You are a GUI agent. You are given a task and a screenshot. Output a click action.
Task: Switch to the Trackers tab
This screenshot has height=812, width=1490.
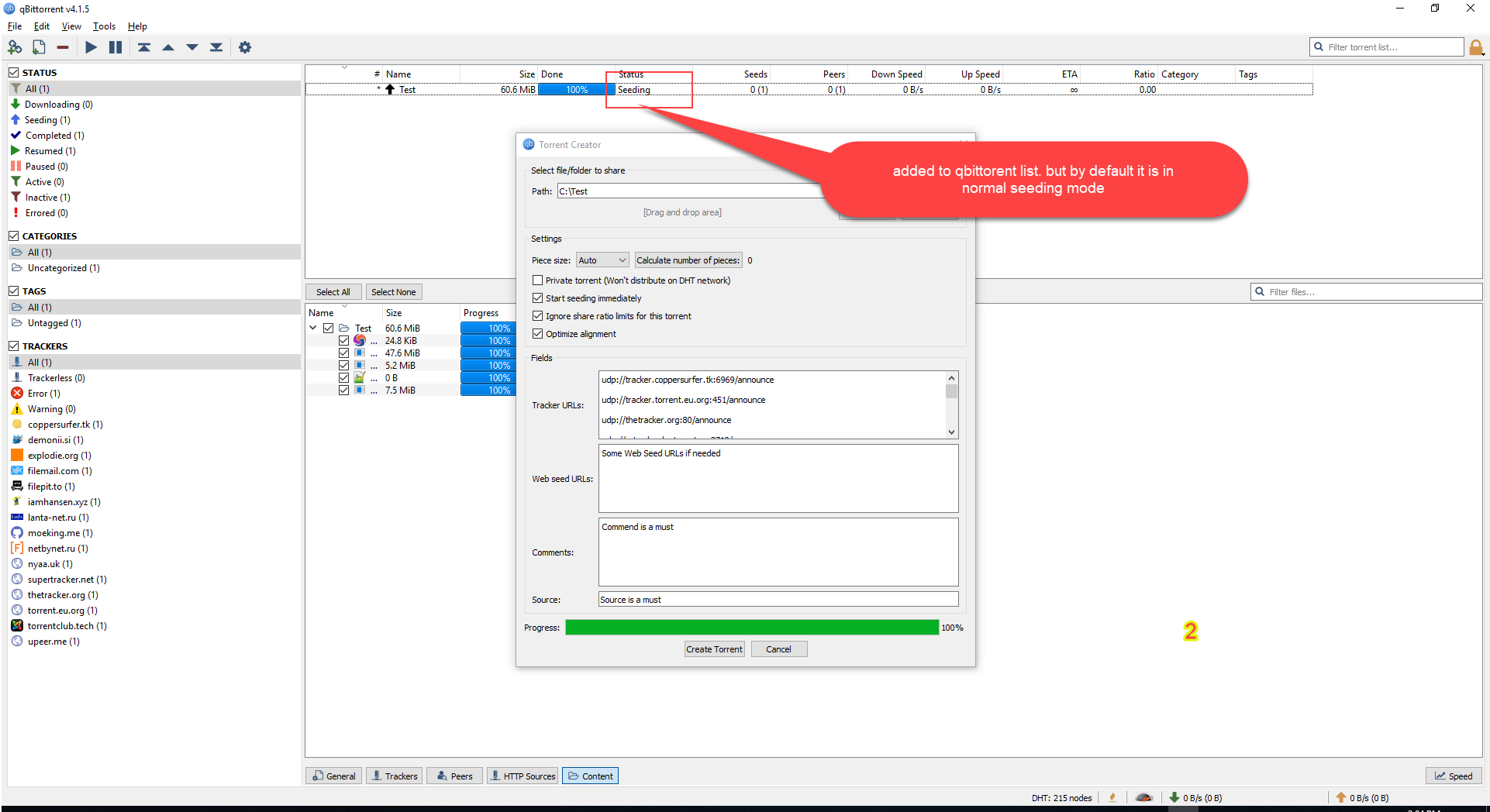coord(394,776)
